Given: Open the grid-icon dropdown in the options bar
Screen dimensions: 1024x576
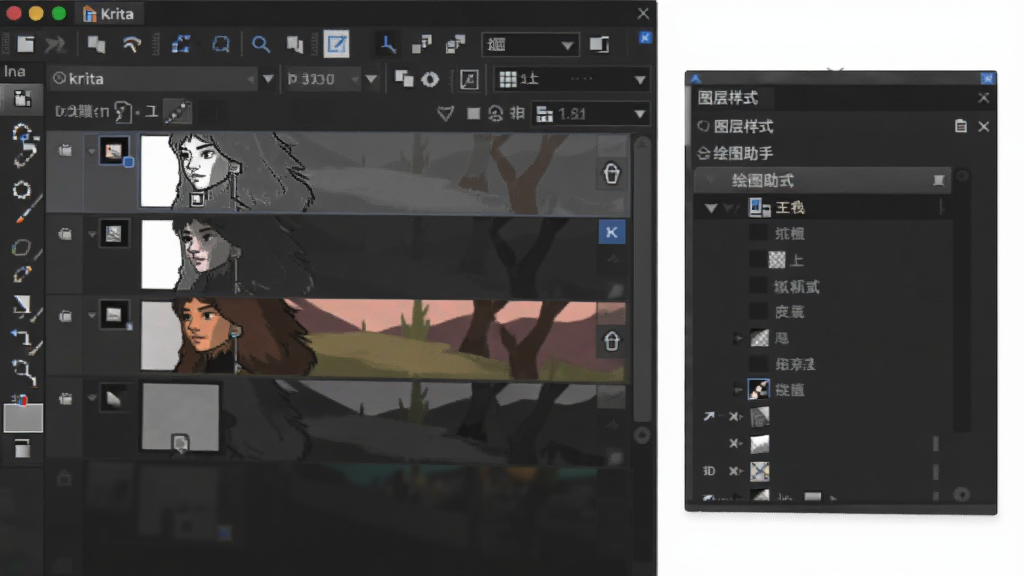Looking at the screenshot, I should pos(572,79).
